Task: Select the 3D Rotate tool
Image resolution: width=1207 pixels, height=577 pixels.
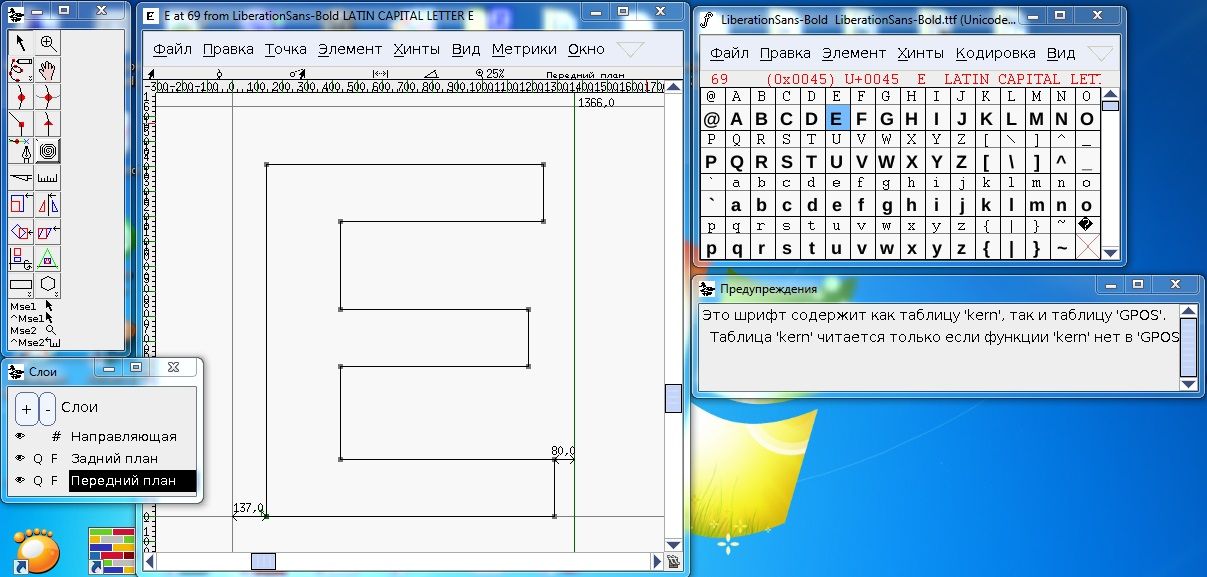Action: (x=21, y=258)
